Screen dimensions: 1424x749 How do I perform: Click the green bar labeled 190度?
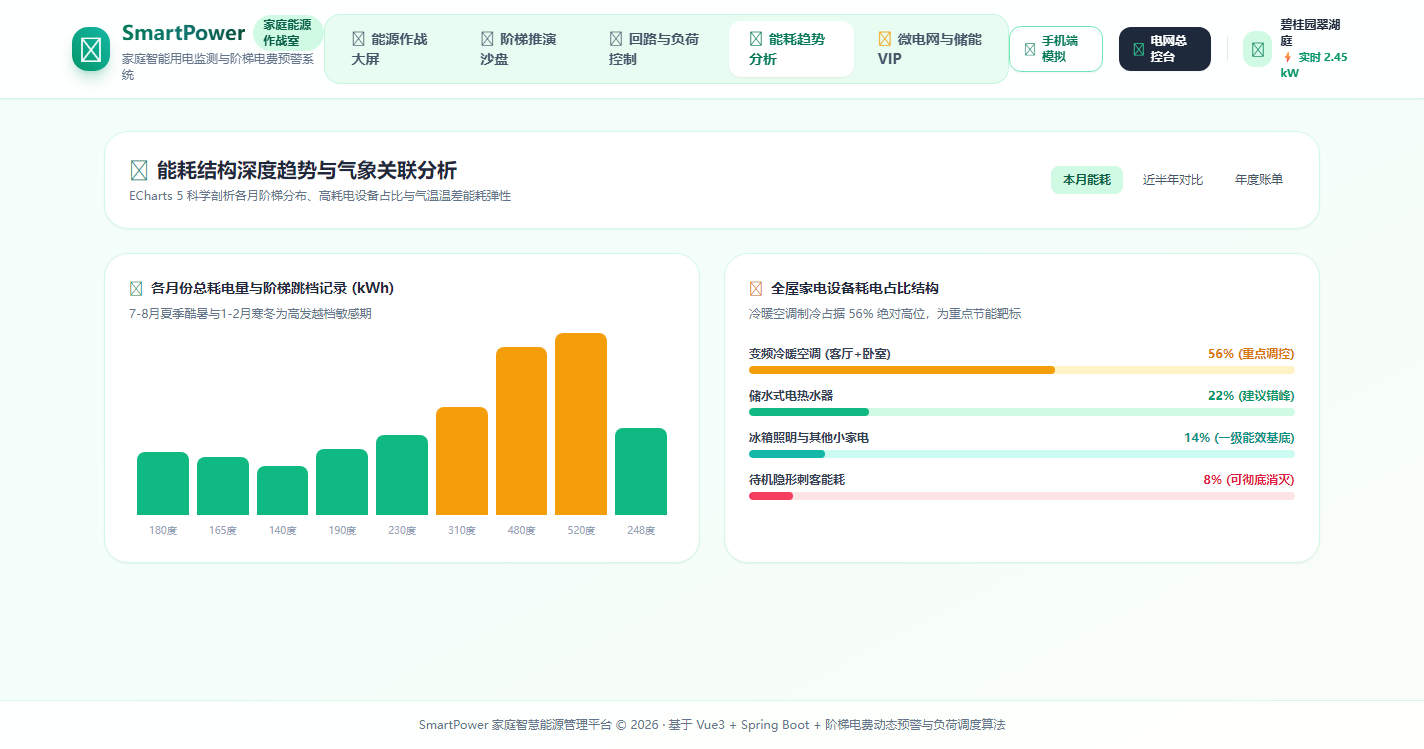coord(342,482)
